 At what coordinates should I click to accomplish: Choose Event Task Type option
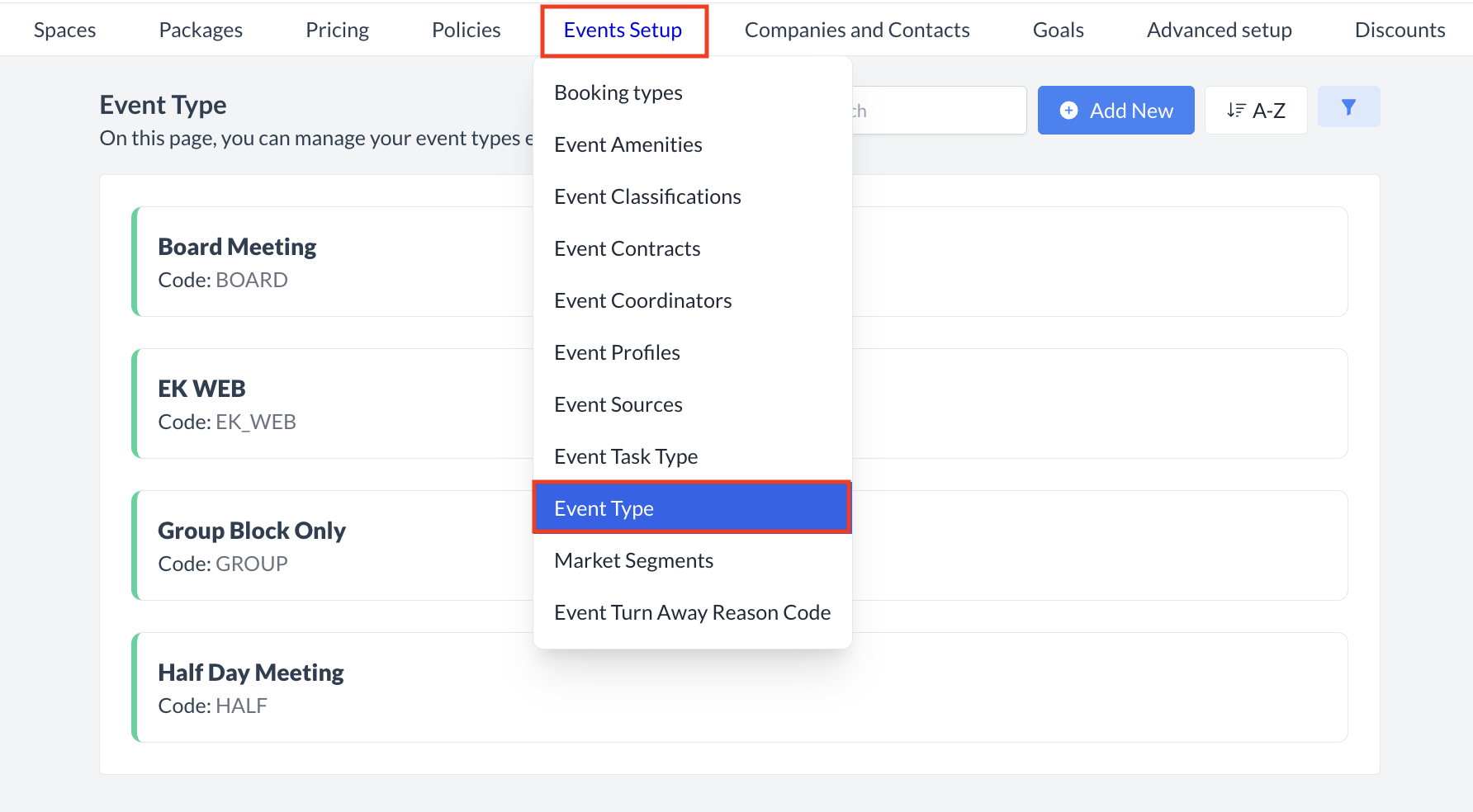point(625,456)
